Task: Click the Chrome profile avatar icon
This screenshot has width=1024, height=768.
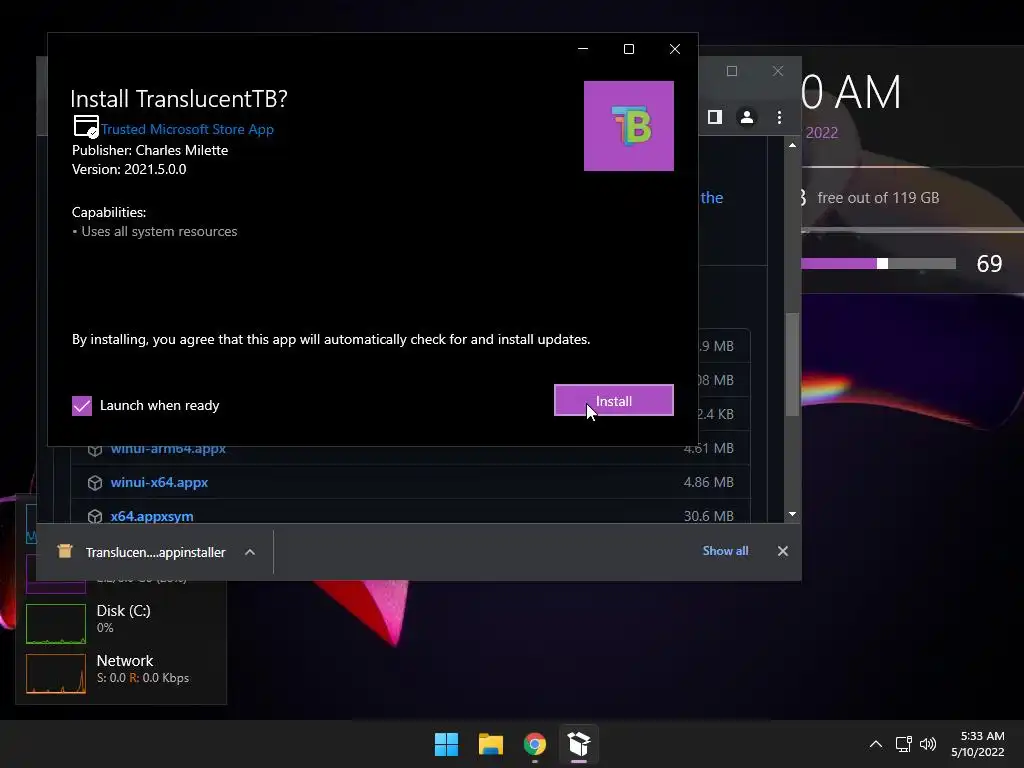Action: pos(746,117)
